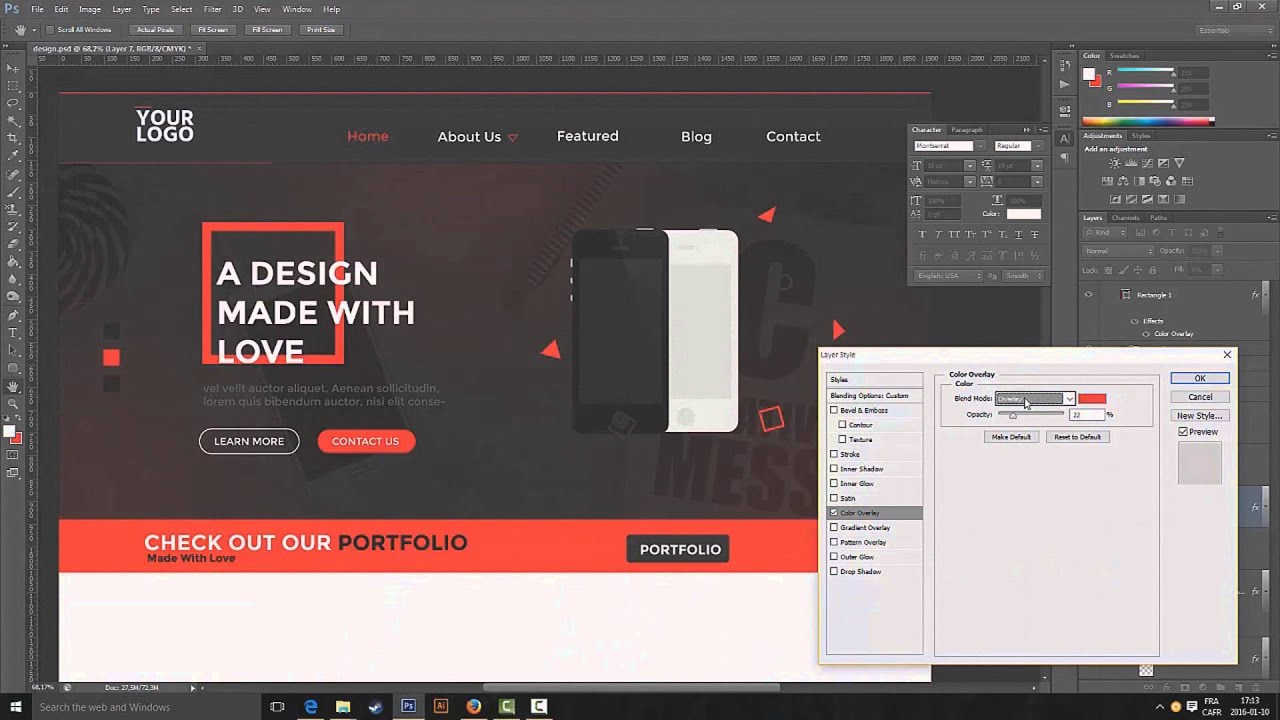
Task: Click the fx icon on Rectangle 1 layer
Action: tap(1255, 295)
